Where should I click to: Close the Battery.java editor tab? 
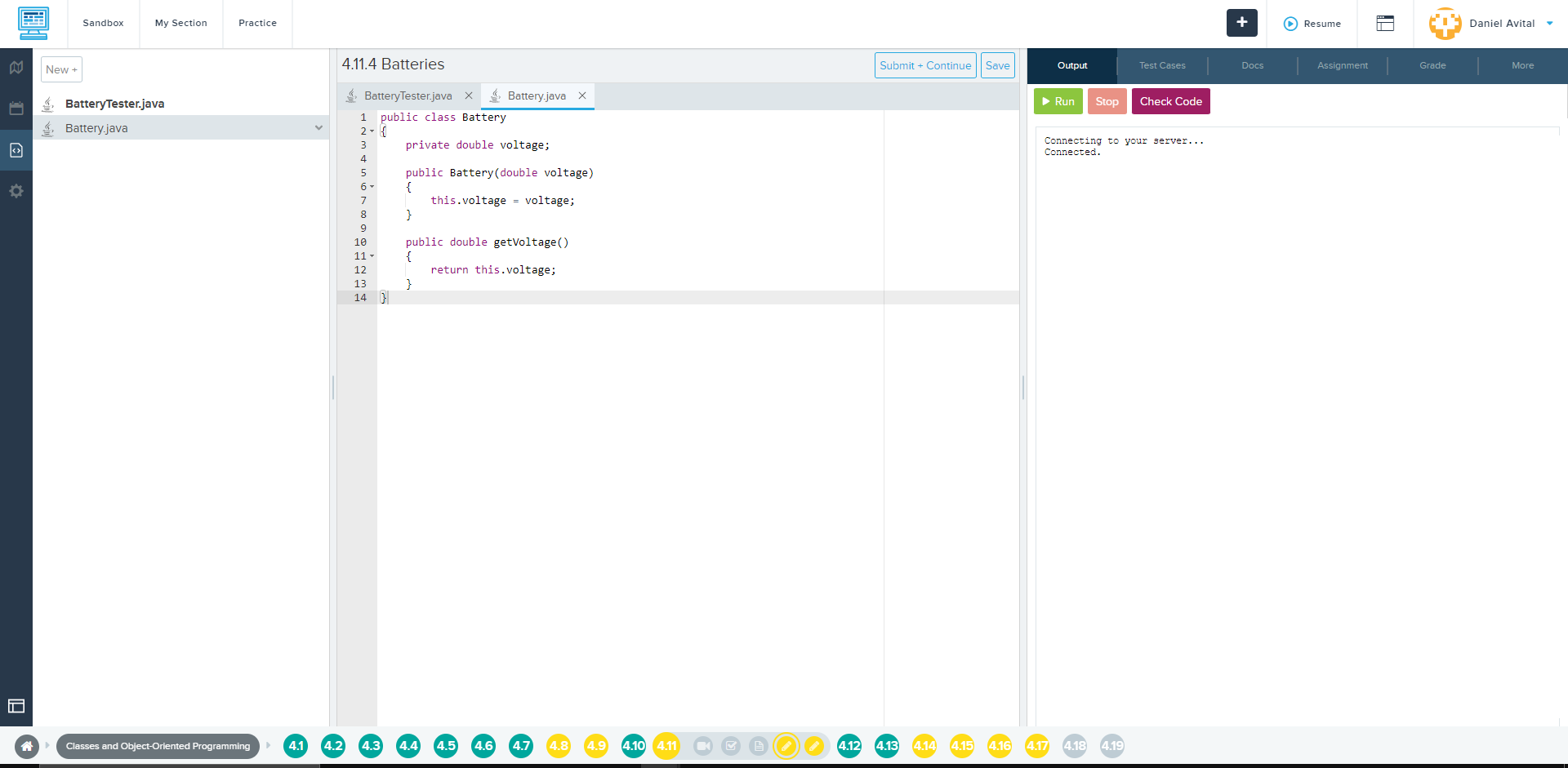[x=582, y=96]
